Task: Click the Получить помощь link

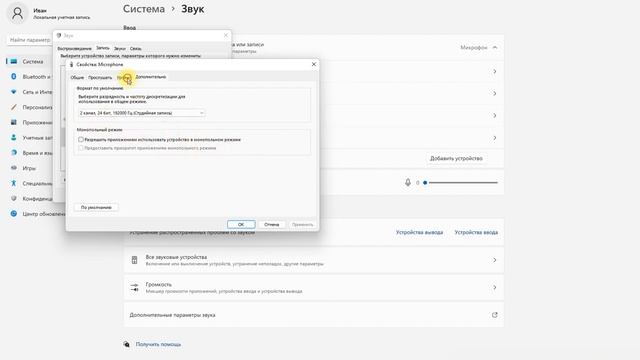Action: 158,344
